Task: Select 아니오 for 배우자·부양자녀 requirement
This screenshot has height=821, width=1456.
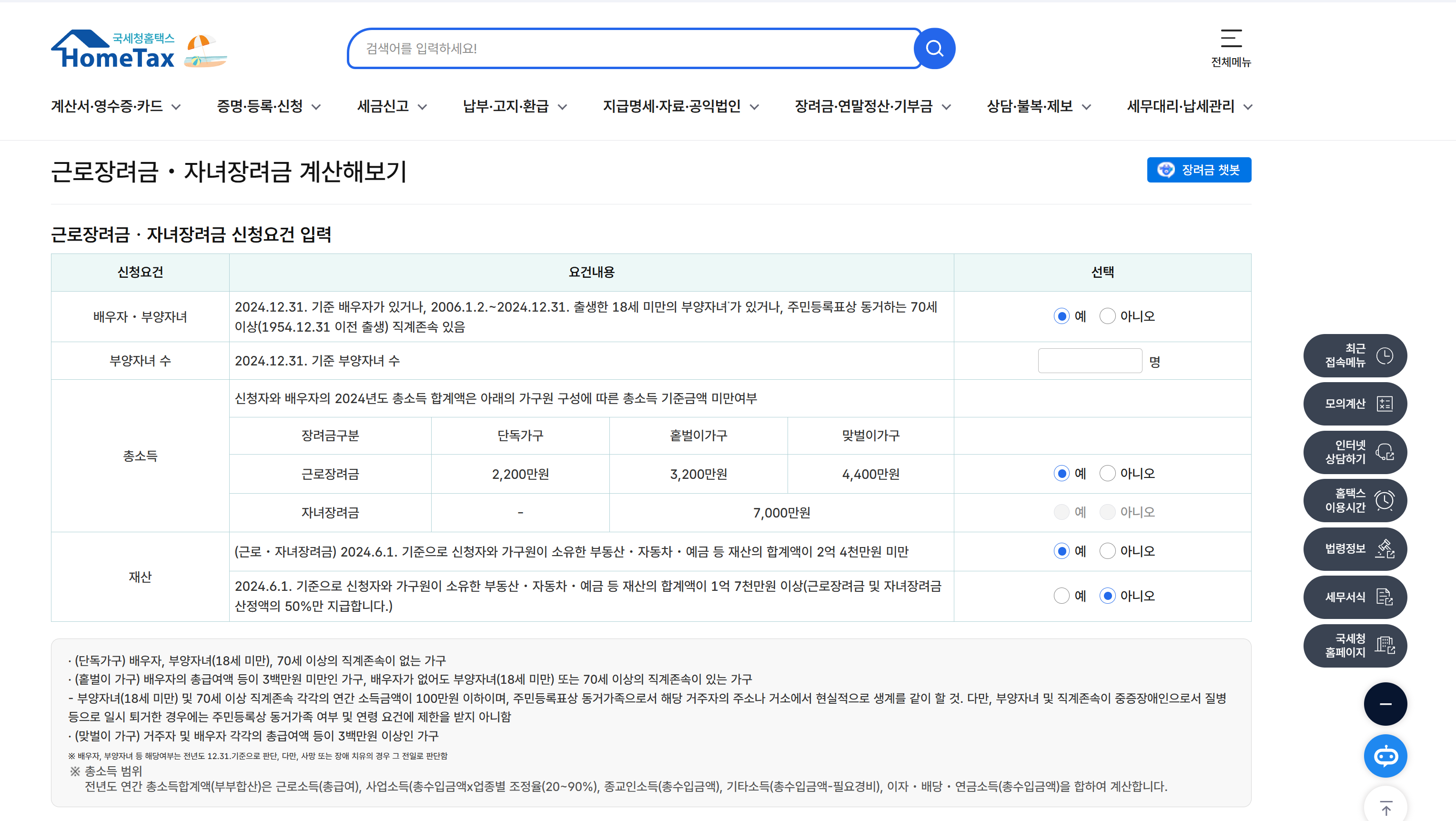Action: pyautogui.click(x=1107, y=316)
